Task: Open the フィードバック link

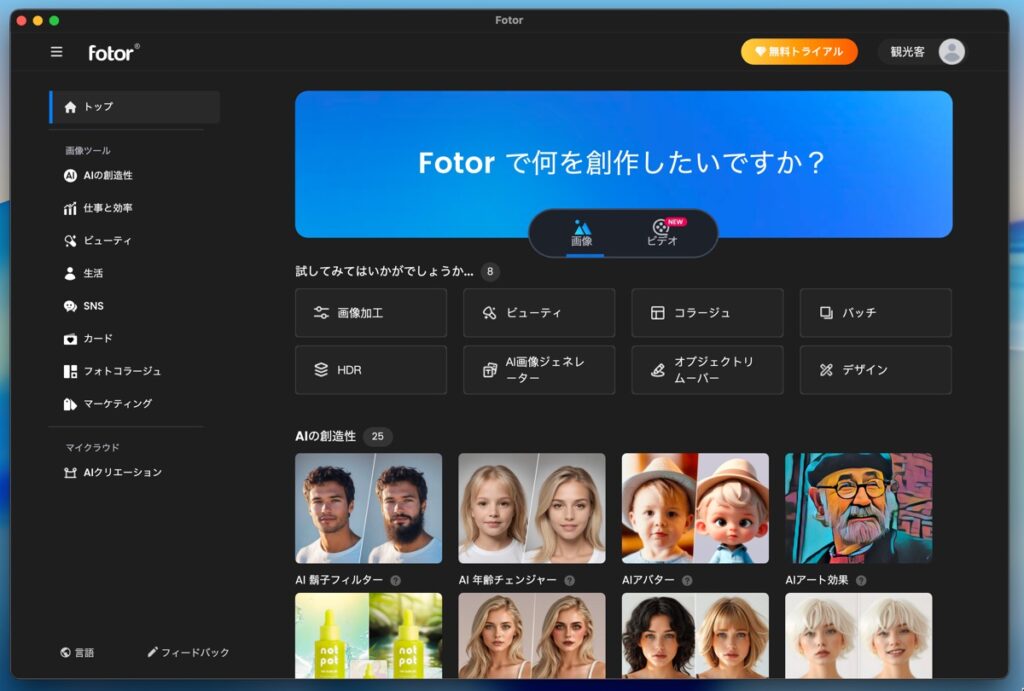Action: [x=188, y=652]
